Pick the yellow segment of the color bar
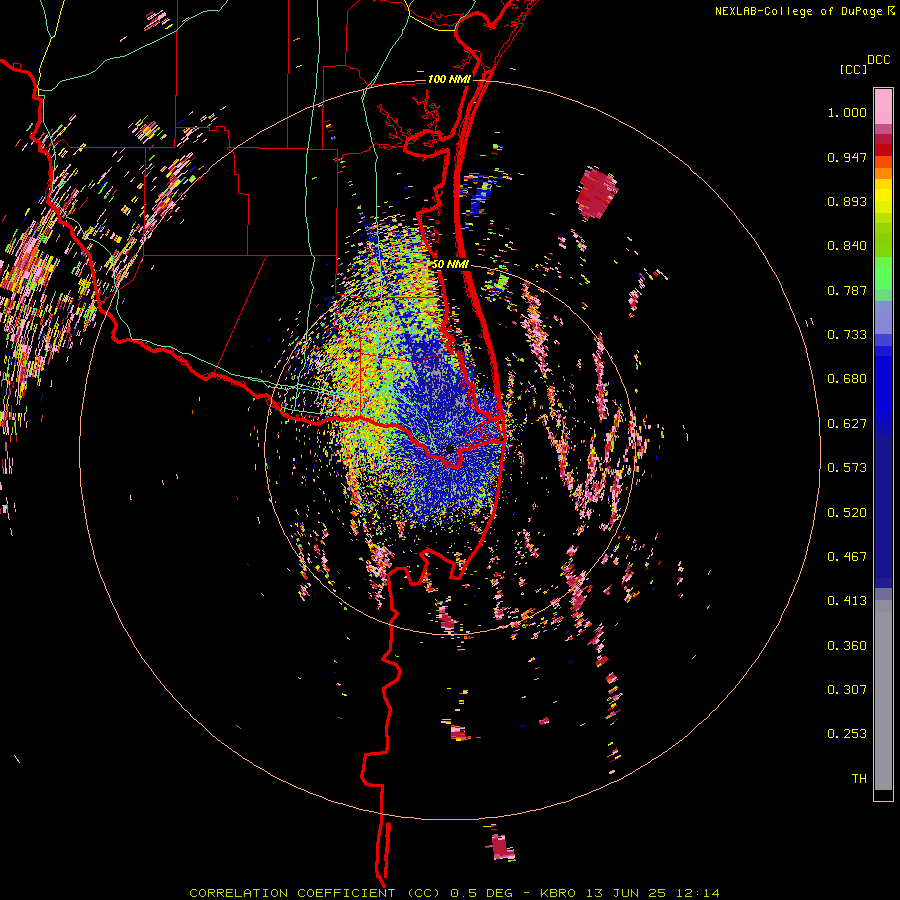This screenshot has height=900, width=900. pos(883,196)
